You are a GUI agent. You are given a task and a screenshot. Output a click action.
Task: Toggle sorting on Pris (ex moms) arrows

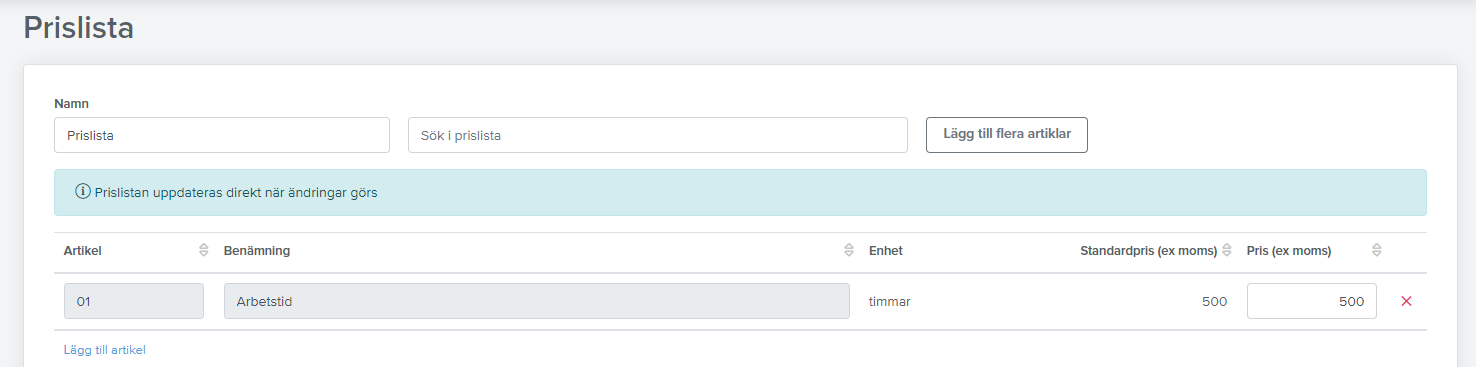(x=1376, y=251)
